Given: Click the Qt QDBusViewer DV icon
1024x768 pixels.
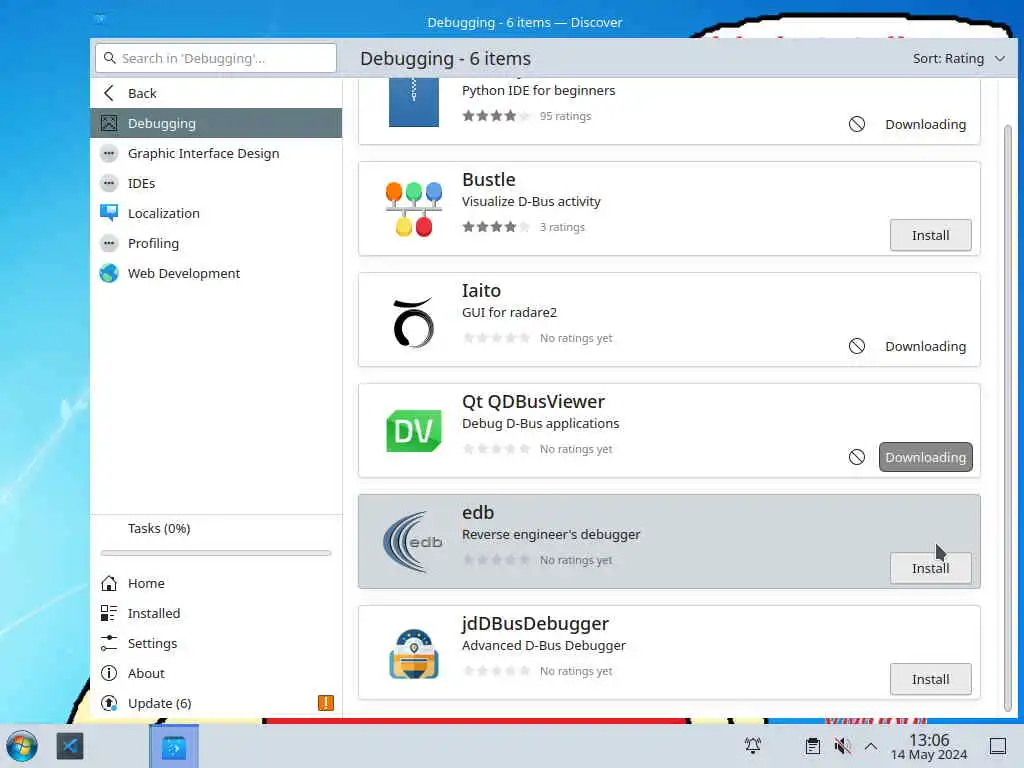Looking at the screenshot, I should point(413,431).
